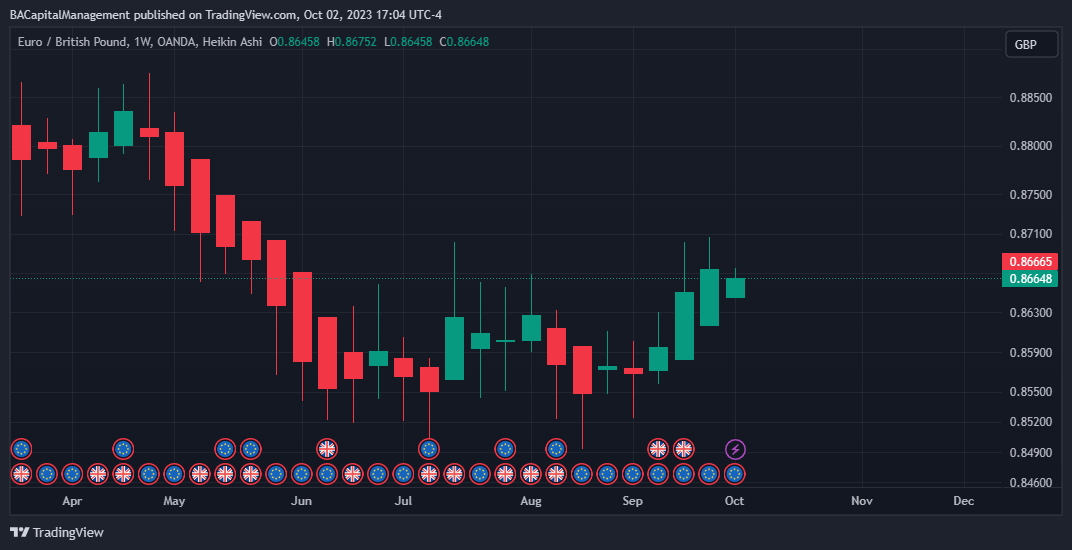Click the Dec label on time axis
Image resolution: width=1072 pixels, height=550 pixels.
(x=964, y=501)
